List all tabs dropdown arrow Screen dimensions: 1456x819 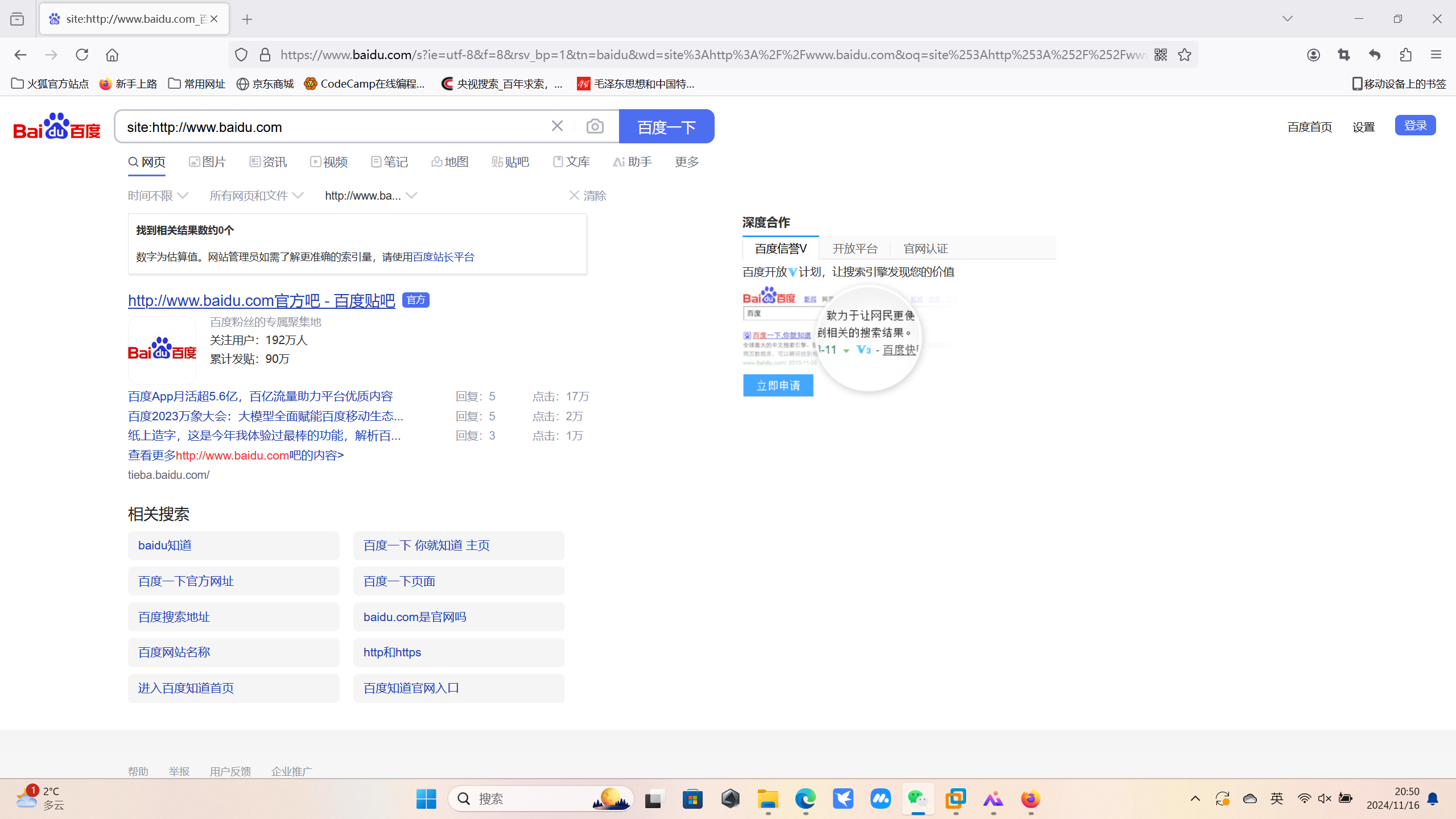pyautogui.click(x=1288, y=19)
